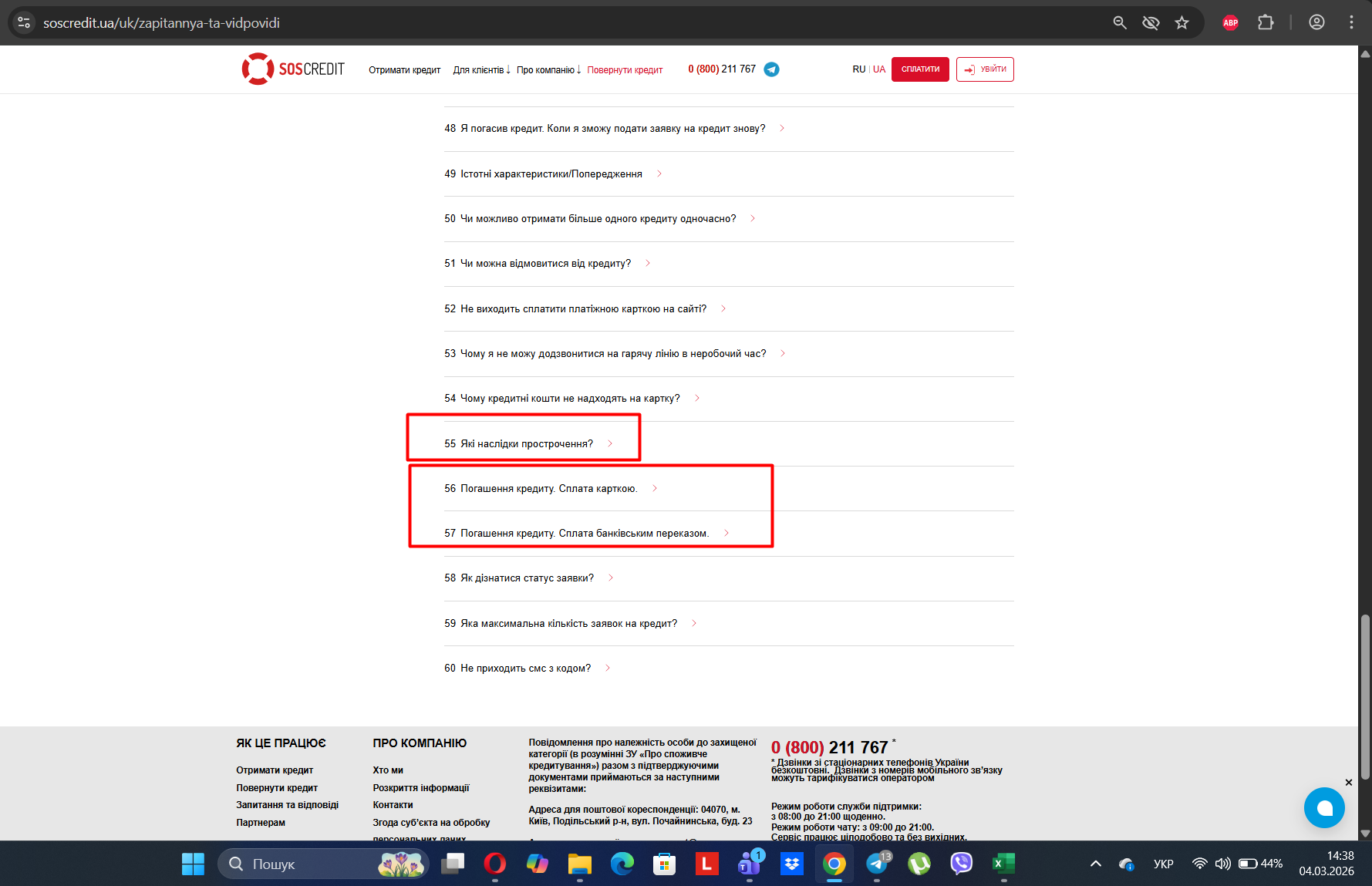
Task: Open footer link 'Хто ми'
Action: click(388, 770)
